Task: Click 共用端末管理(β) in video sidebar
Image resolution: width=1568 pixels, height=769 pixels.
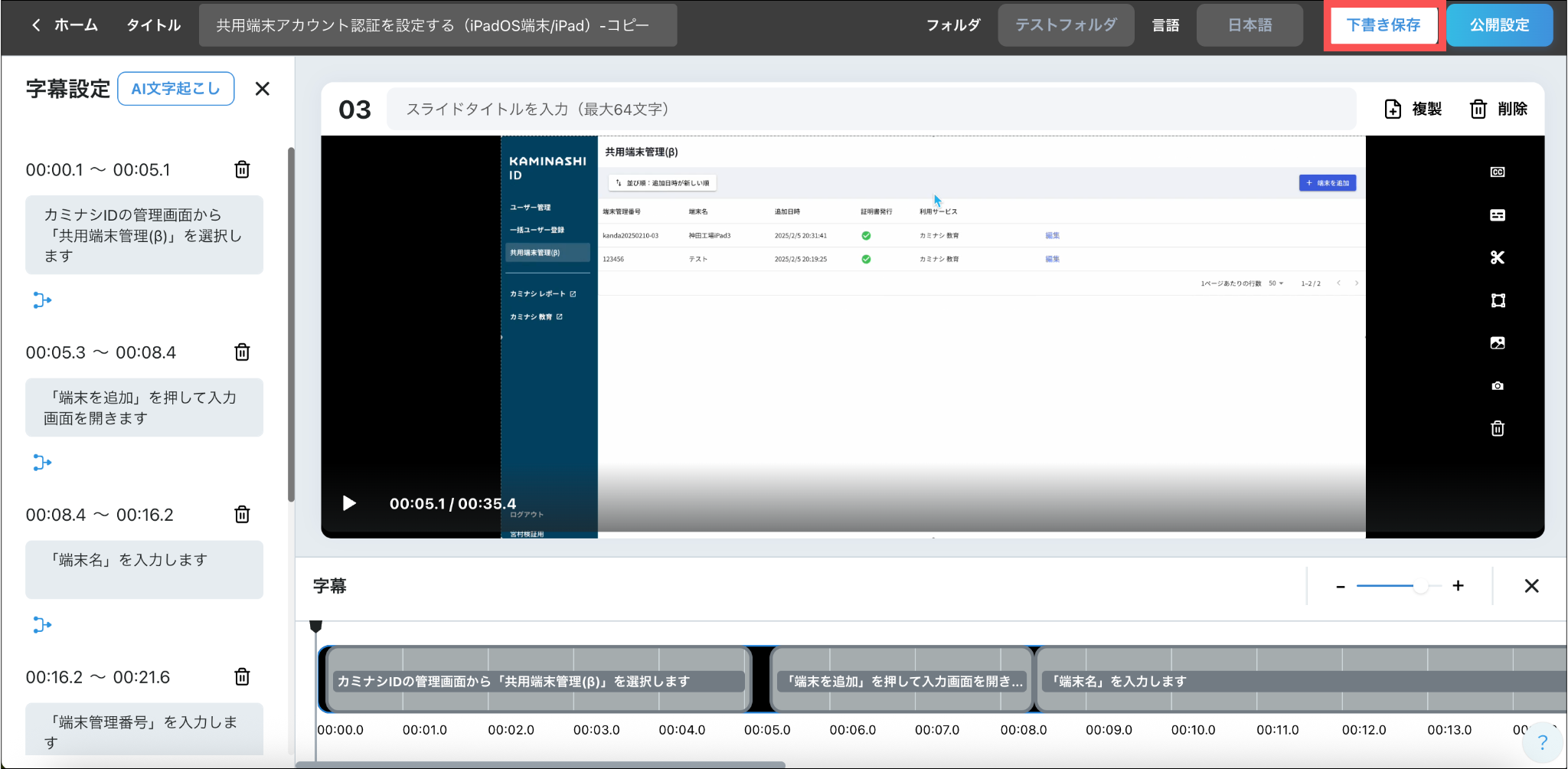Action: [547, 253]
